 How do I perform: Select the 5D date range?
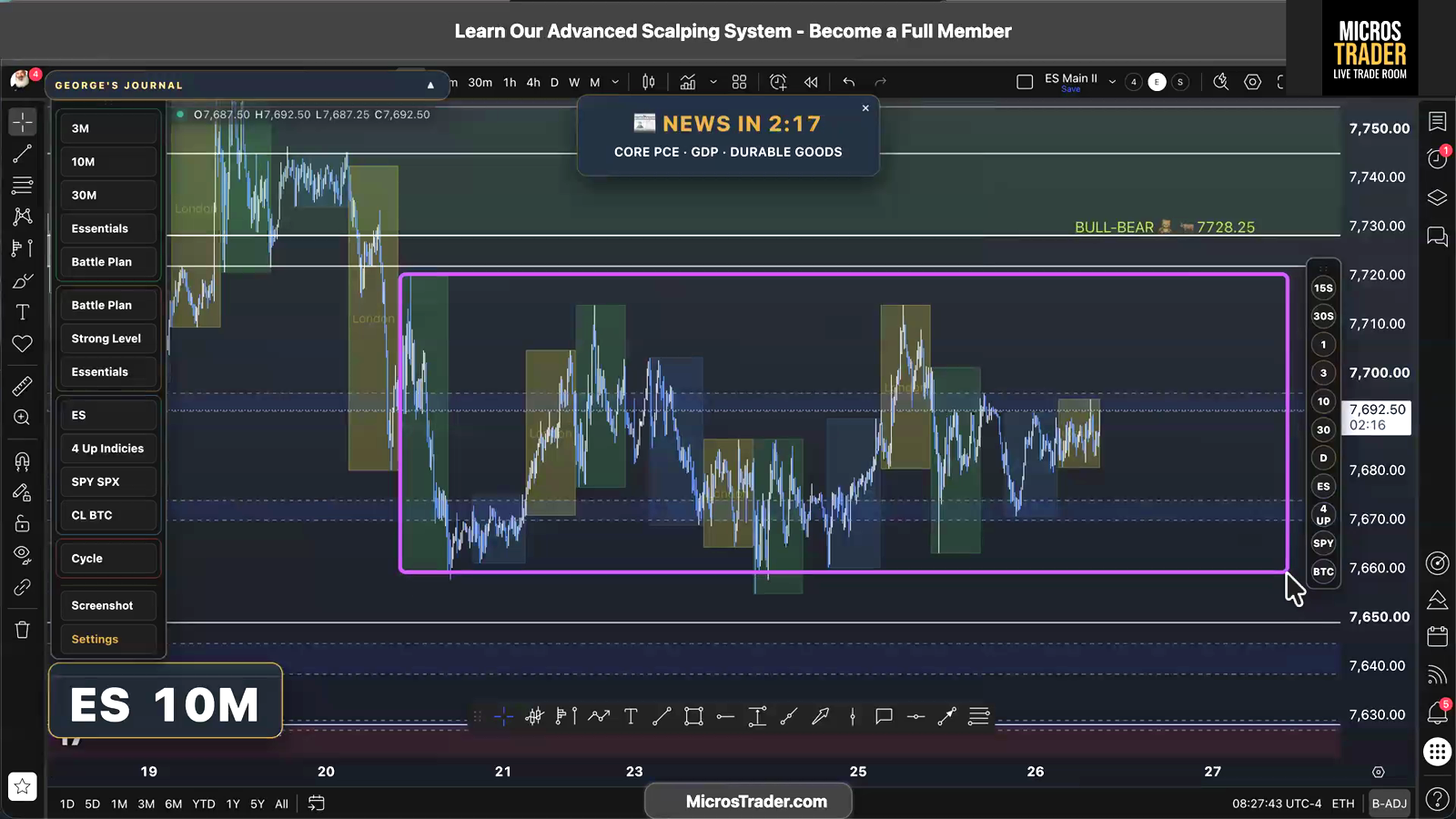[x=93, y=804]
